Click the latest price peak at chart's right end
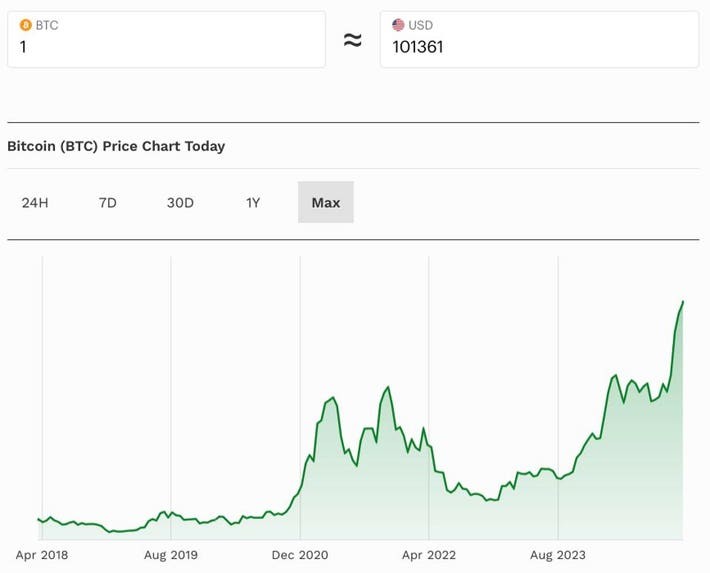Viewport: 710px width, 573px height. 683,301
